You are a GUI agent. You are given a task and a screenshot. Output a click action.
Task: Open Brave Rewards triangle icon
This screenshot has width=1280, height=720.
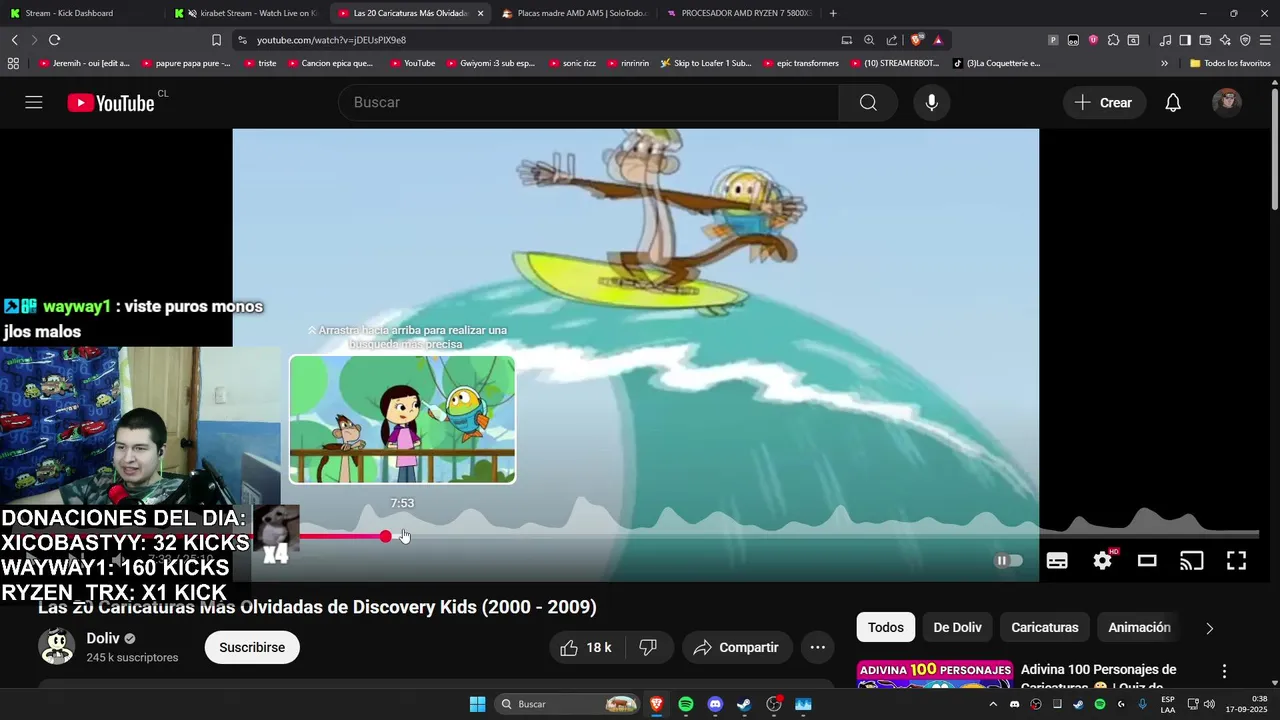pos(938,40)
